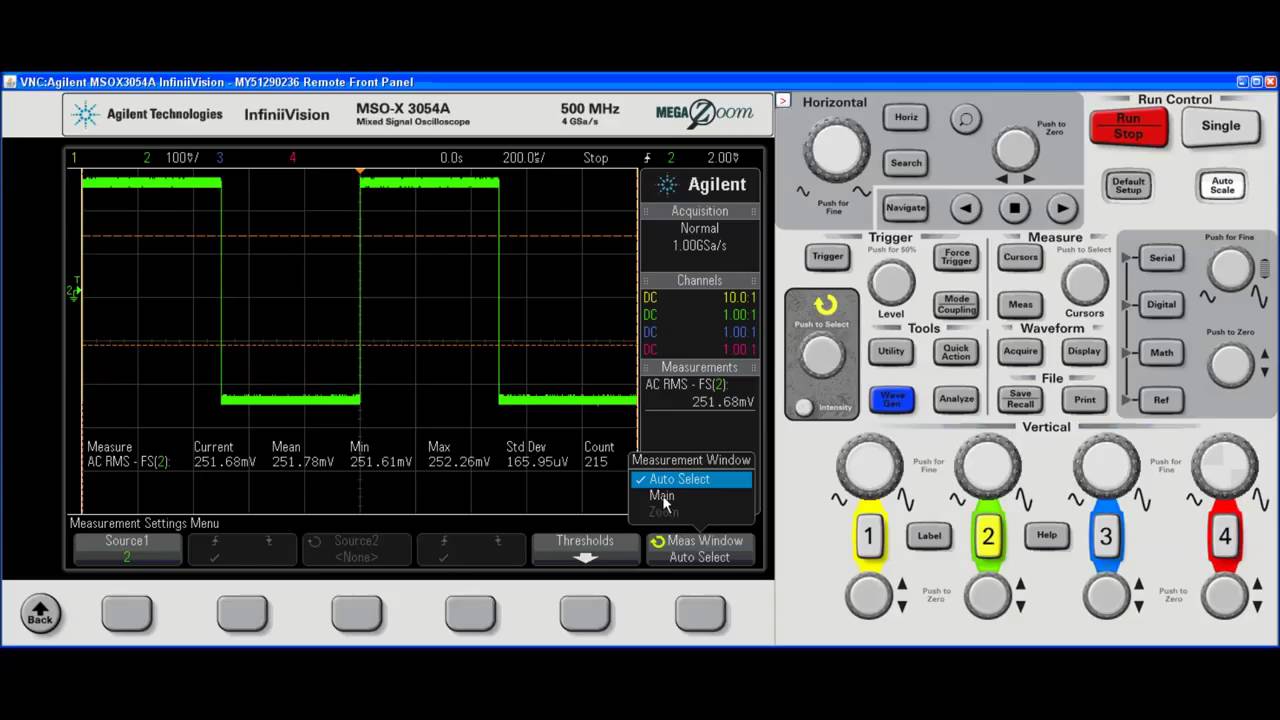This screenshot has width=1280, height=720.
Task: Click the Label button
Action: click(x=929, y=536)
